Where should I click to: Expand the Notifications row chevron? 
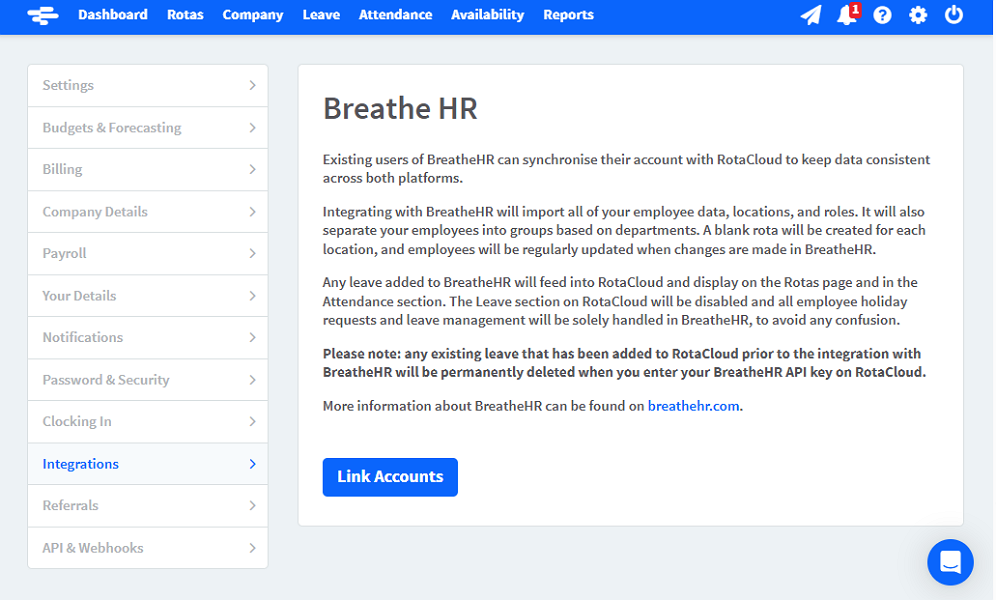252,337
